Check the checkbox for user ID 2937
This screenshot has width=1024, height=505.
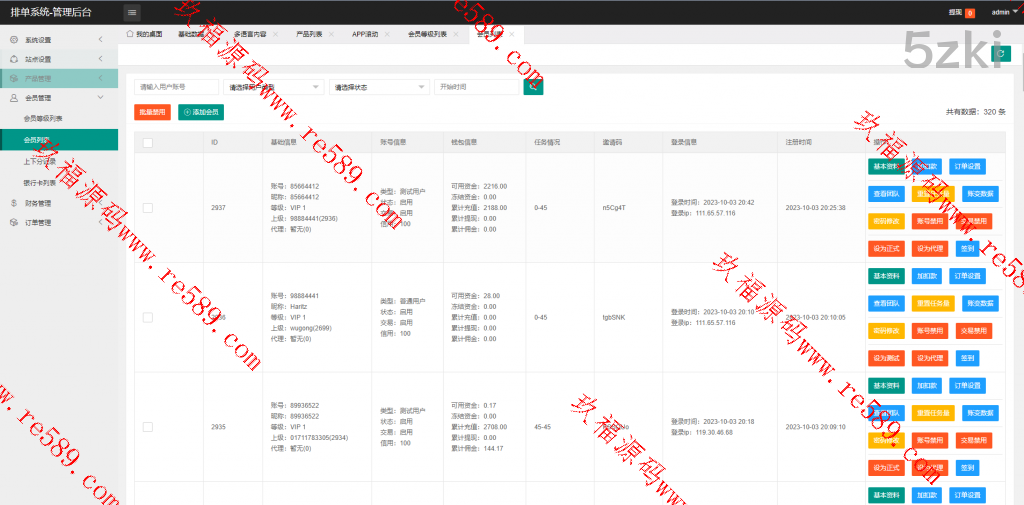148,208
